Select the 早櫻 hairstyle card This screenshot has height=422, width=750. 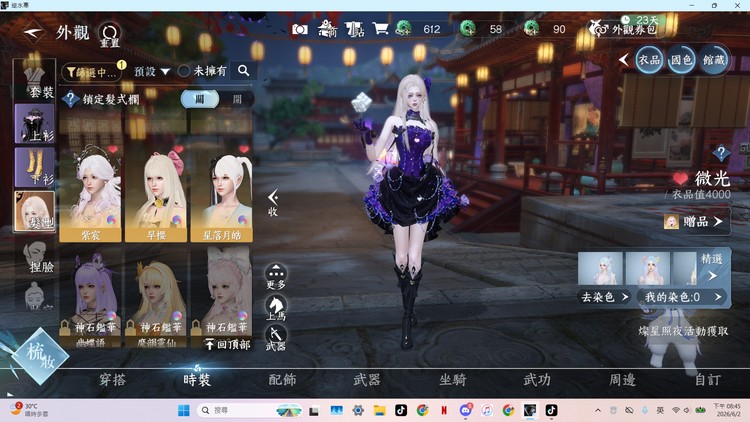(156, 193)
